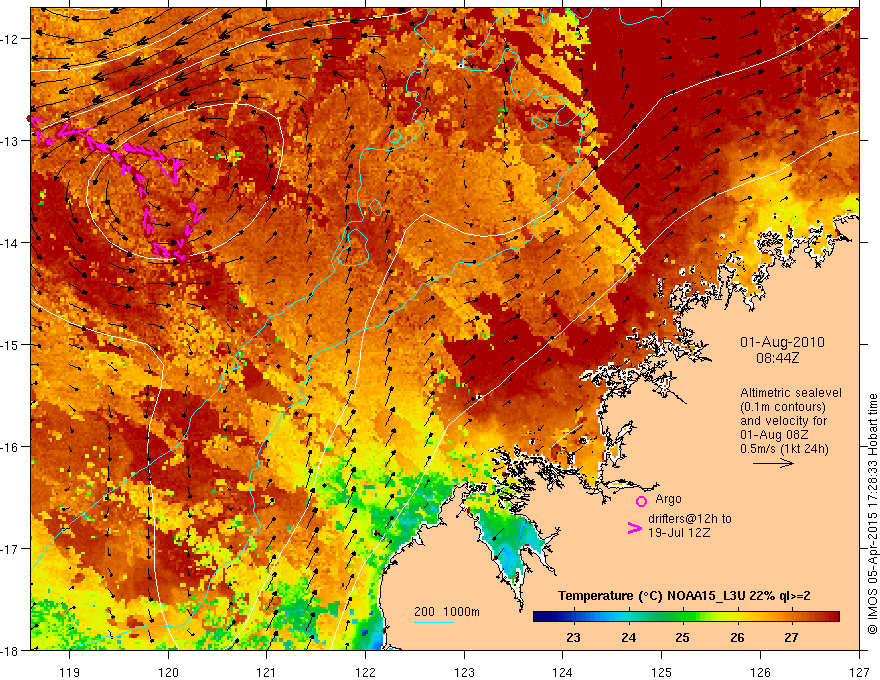Click the 'Altimetric sealevel' legend text
The image size is (880, 680).
pos(791,393)
